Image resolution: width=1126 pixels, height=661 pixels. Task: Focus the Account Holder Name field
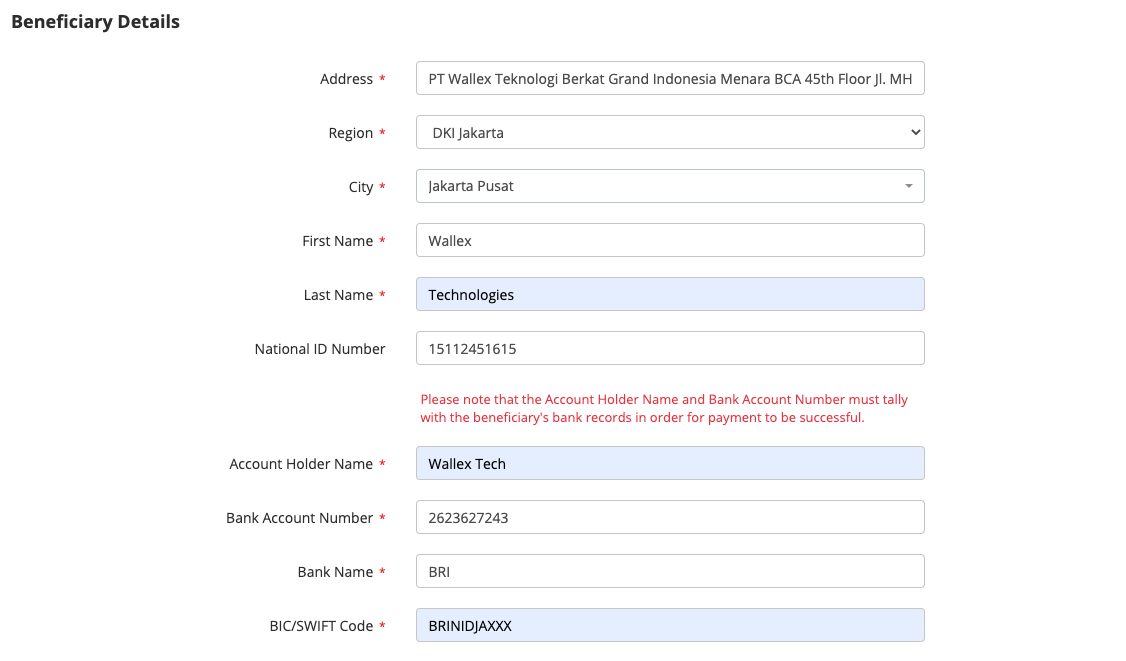click(x=670, y=463)
